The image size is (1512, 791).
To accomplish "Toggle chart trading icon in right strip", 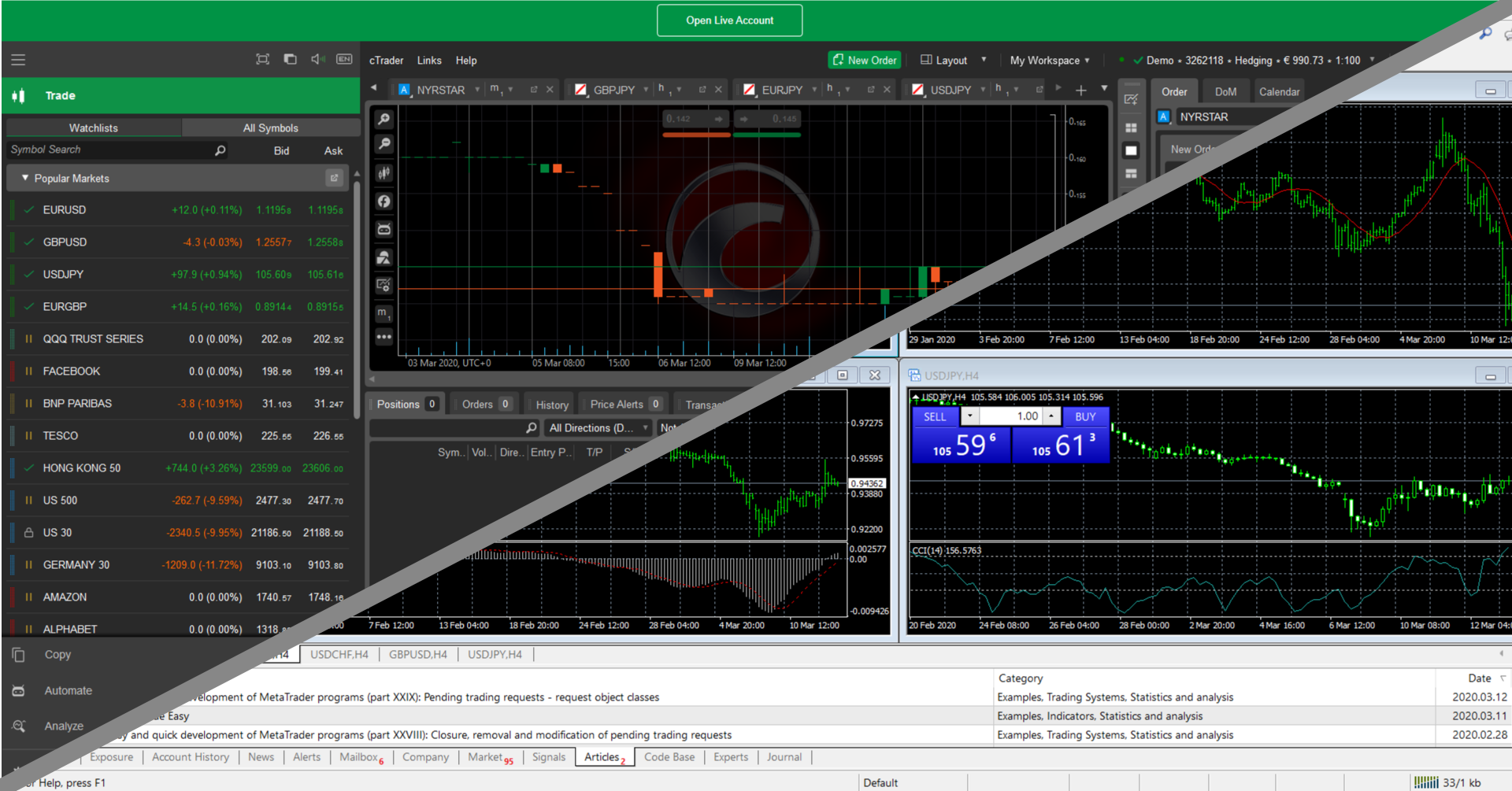I will coord(1131,99).
